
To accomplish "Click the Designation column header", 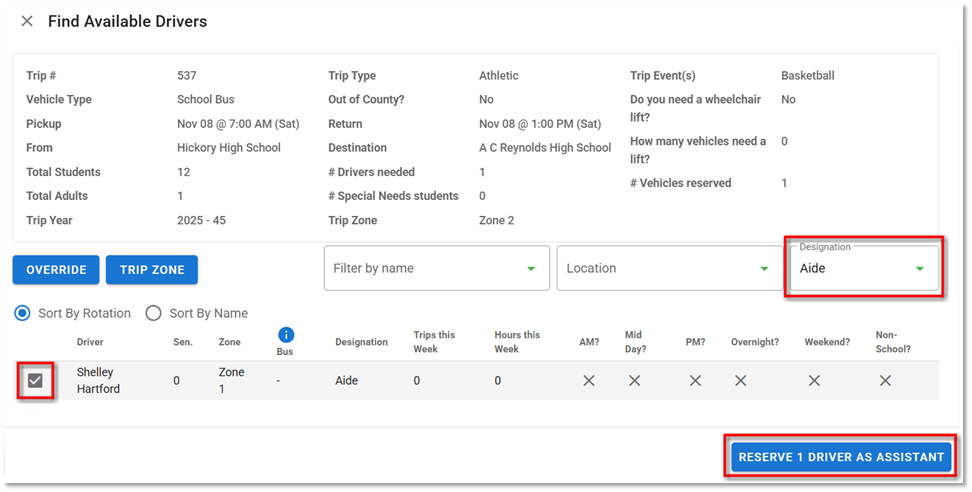I will [x=361, y=342].
